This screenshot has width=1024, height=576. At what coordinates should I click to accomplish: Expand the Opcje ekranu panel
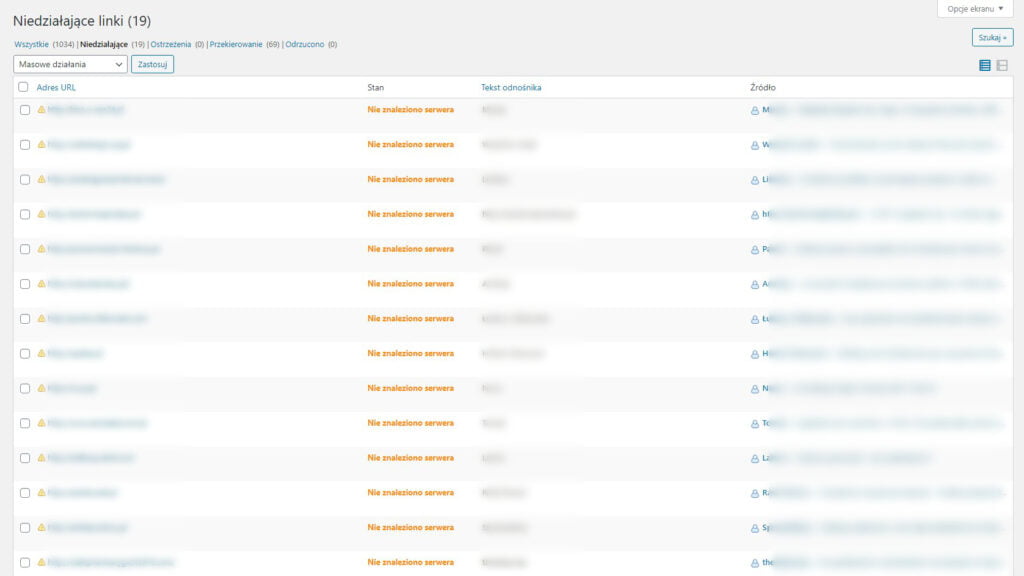click(x=975, y=8)
